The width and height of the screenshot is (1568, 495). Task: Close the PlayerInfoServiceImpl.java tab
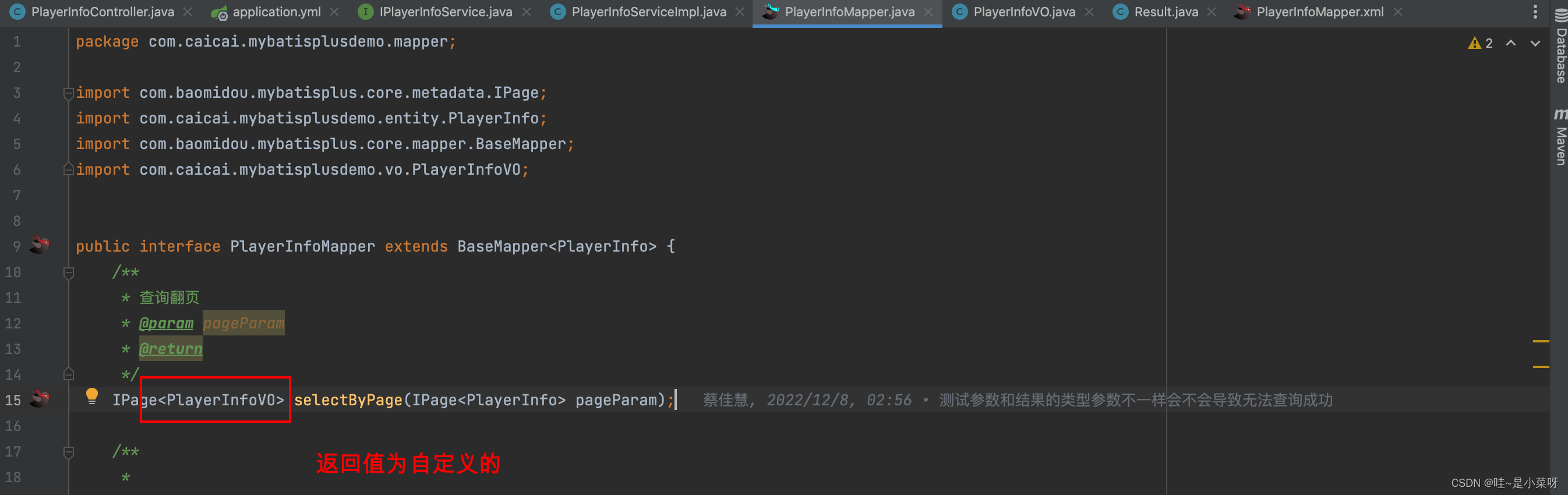coord(740,12)
